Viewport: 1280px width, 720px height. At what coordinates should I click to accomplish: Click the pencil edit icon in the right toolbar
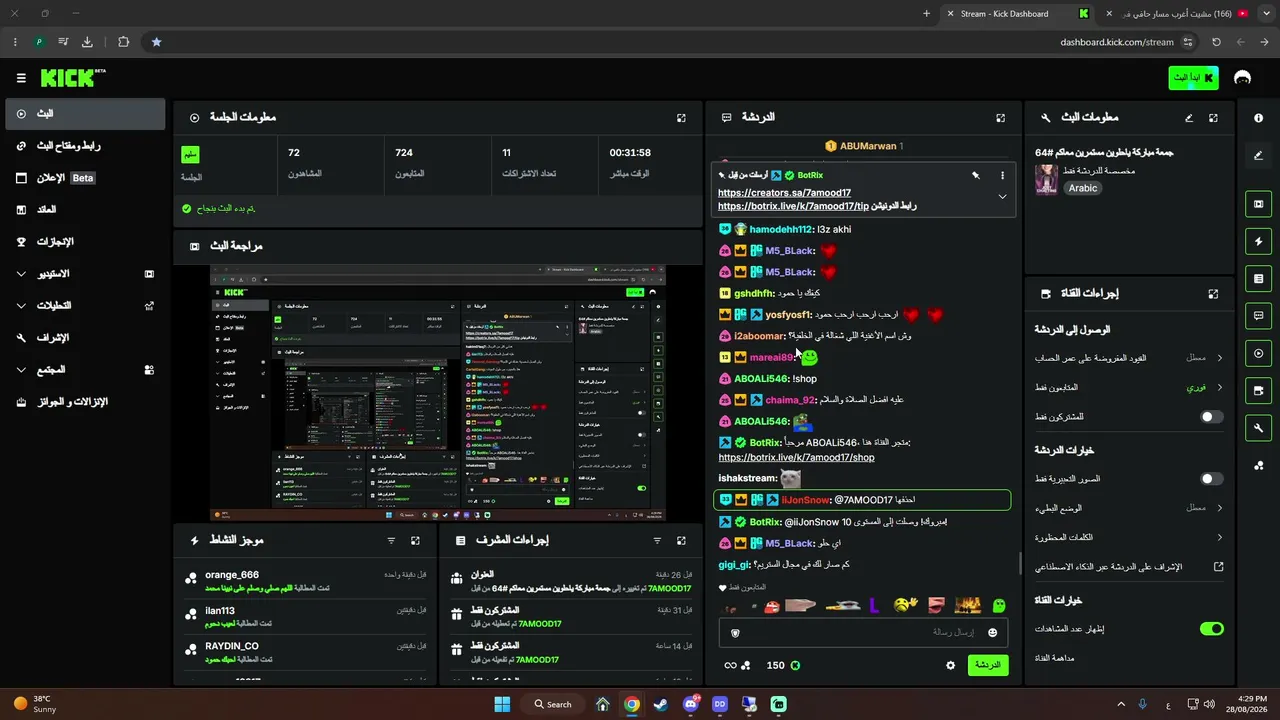(x=1258, y=155)
